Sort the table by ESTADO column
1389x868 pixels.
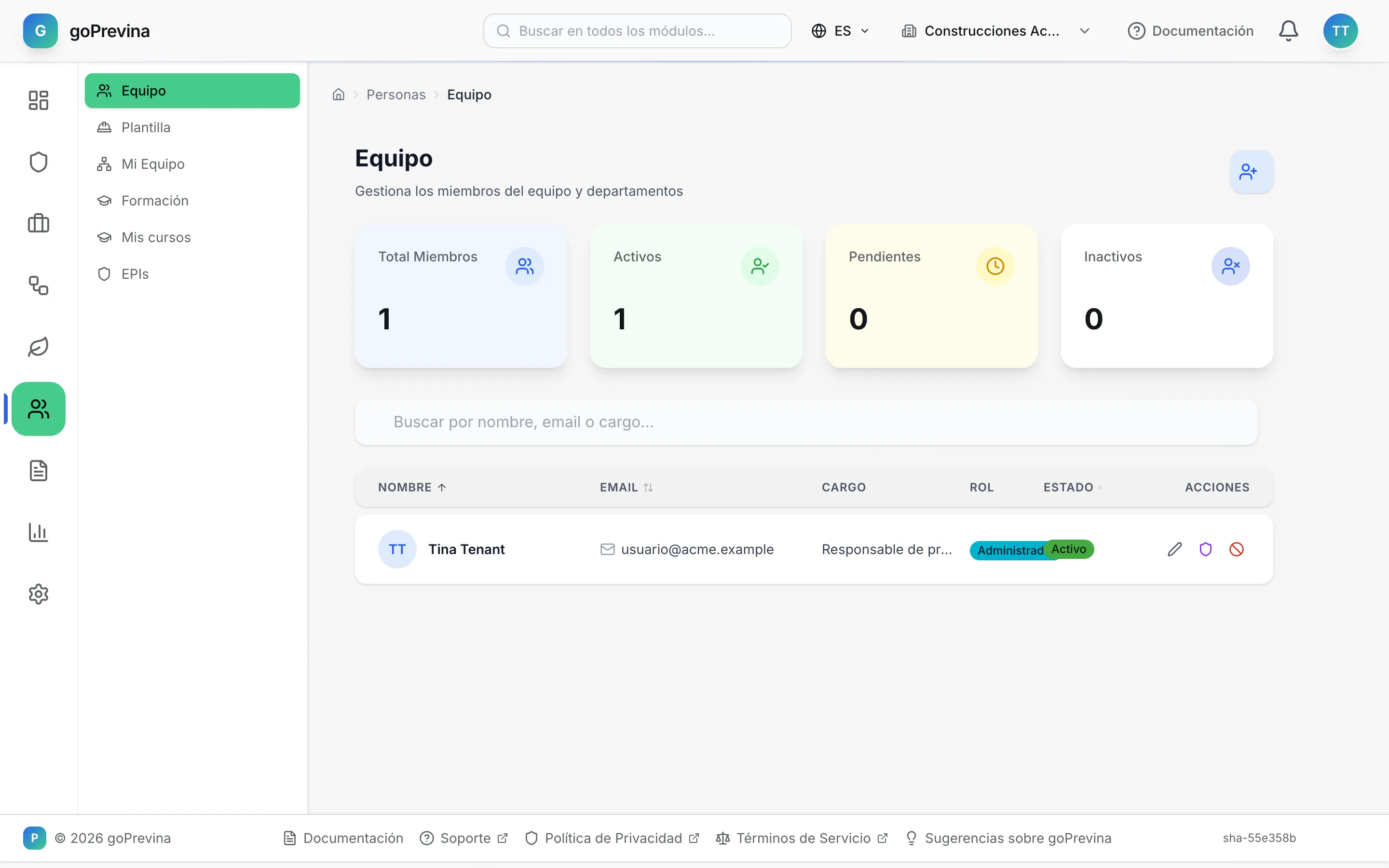point(1072,488)
